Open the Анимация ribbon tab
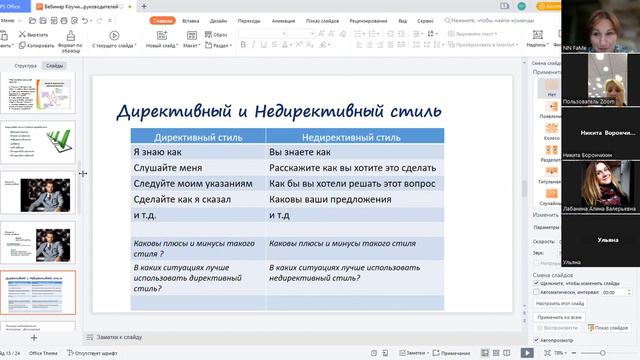The height and width of the screenshot is (360, 640). (283, 21)
